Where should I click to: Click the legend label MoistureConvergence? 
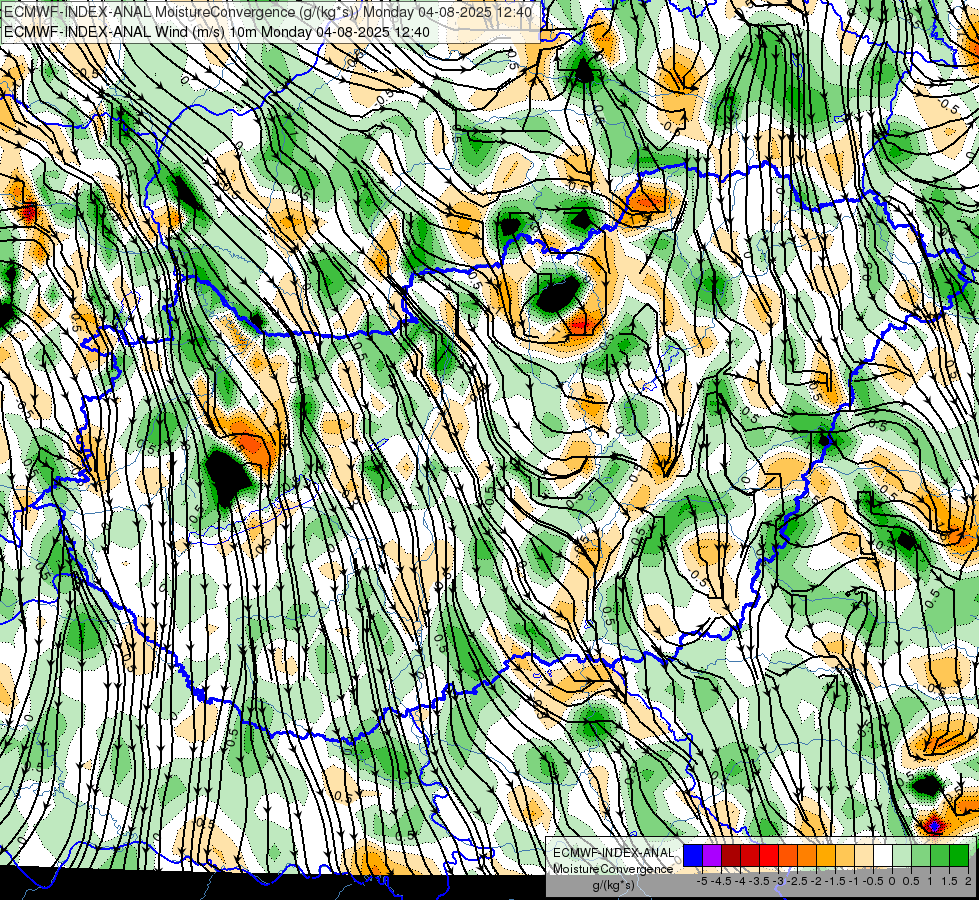613,869
